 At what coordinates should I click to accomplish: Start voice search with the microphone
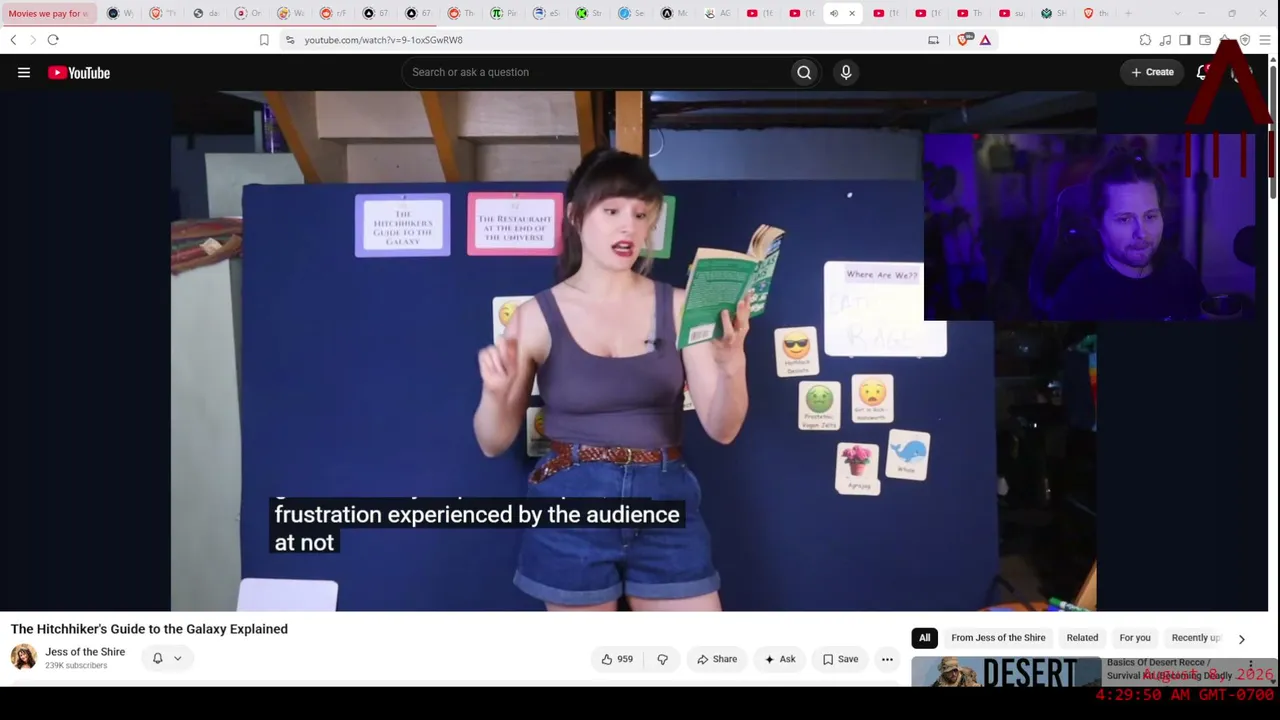tap(846, 72)
